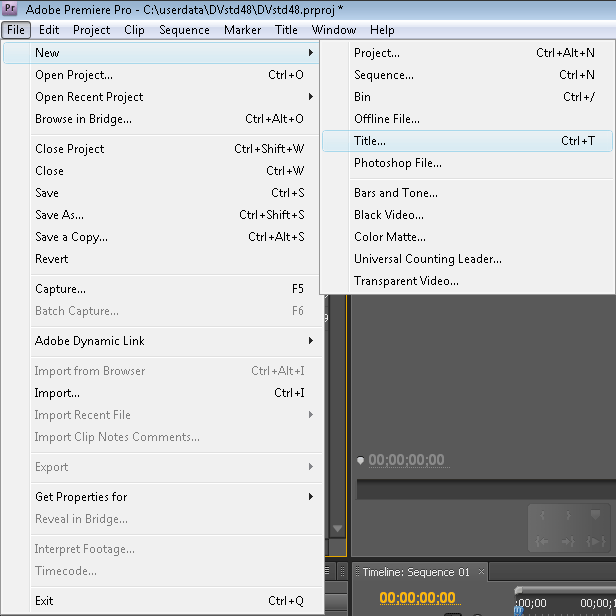Screen dimensions: 616x616
Task: Open the Marker menu
Action: point(242,30)
